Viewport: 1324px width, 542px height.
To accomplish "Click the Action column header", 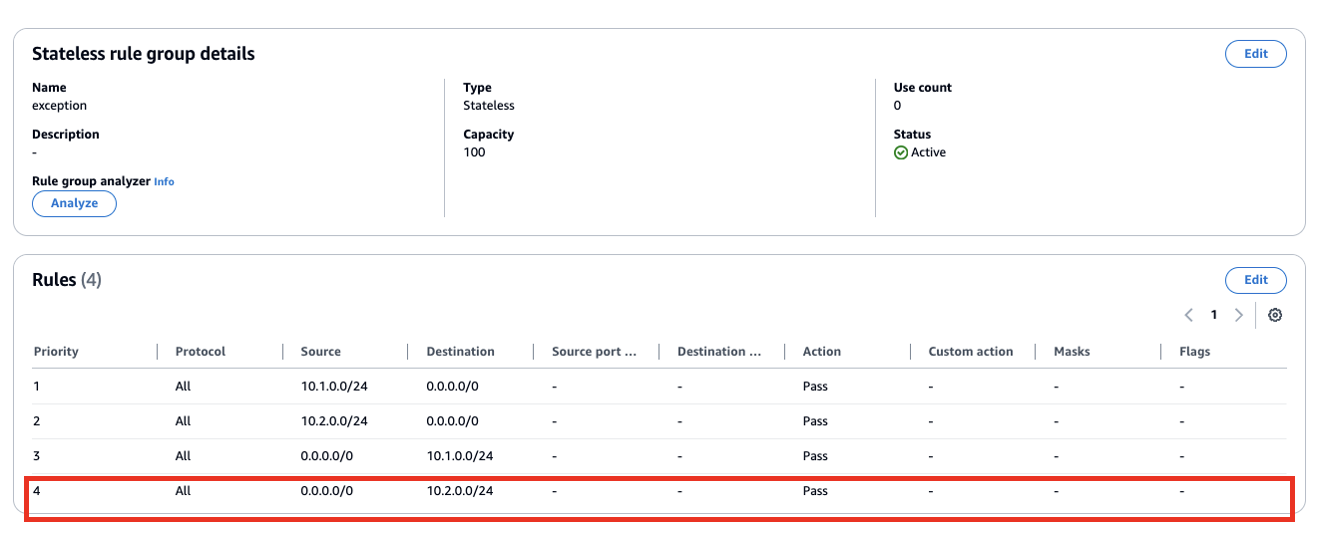I will point(822,352).
